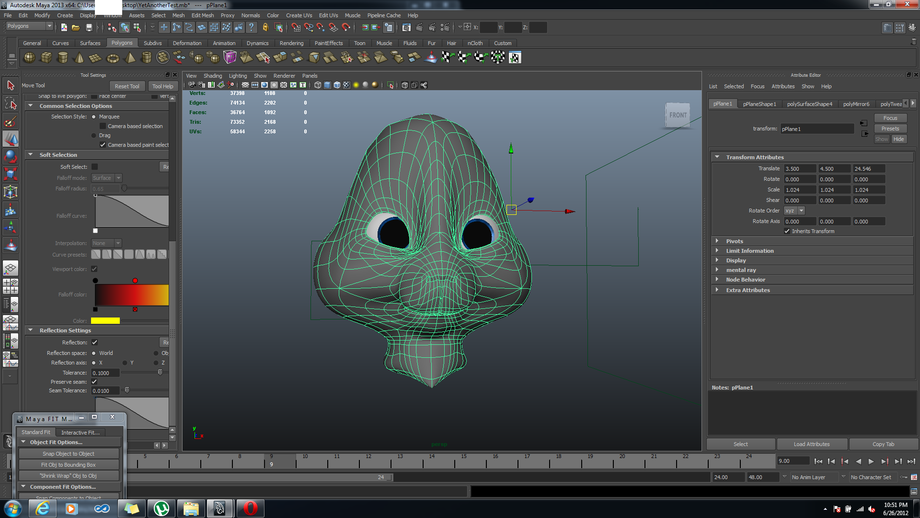920x518 pixels.
Task: Toggle wireframe cube icon in viewport toolbar
Action: pyautogui.click(x=317, y=85)
